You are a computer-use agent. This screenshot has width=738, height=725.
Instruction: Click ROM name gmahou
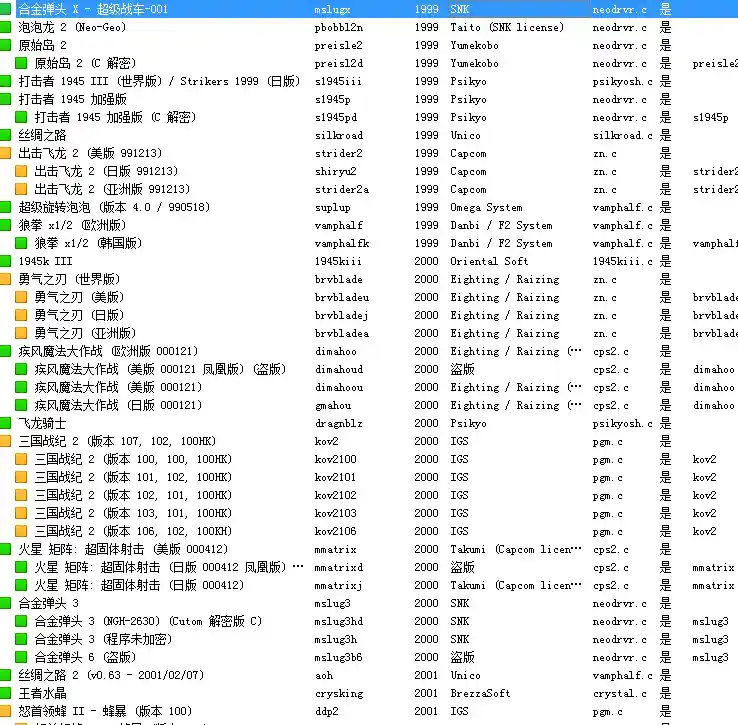(x=333, y=406)
